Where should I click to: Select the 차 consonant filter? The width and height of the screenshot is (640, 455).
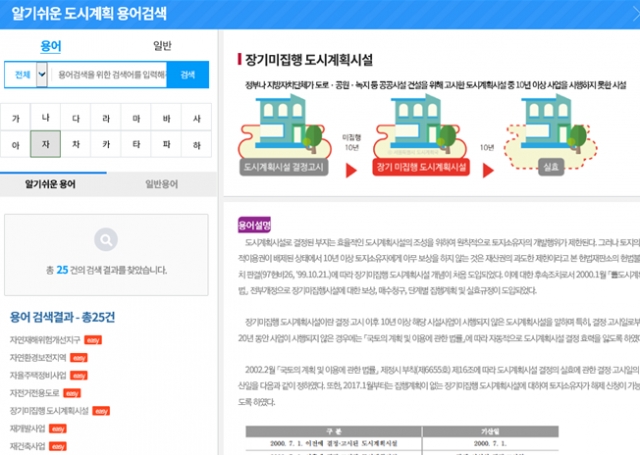(x=76, y=144)
